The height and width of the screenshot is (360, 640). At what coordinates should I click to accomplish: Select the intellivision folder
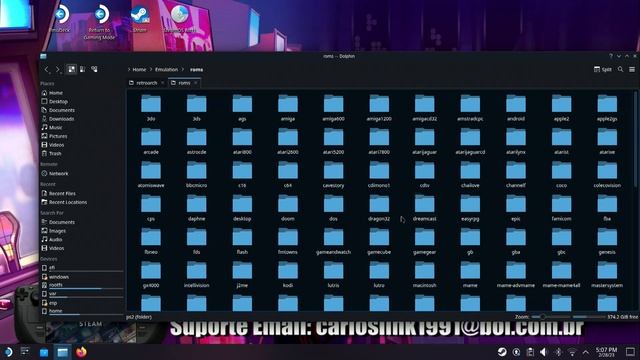196,275
